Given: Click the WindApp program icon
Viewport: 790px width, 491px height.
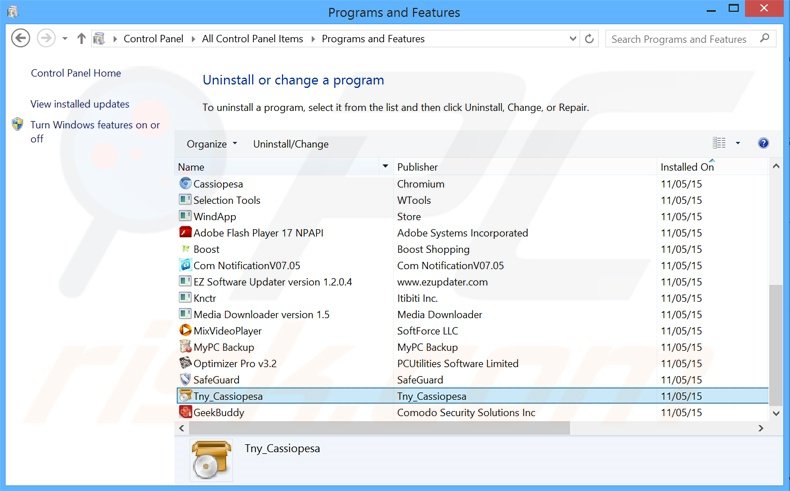Looking at the screenshot, I should (x=185, y=216).
